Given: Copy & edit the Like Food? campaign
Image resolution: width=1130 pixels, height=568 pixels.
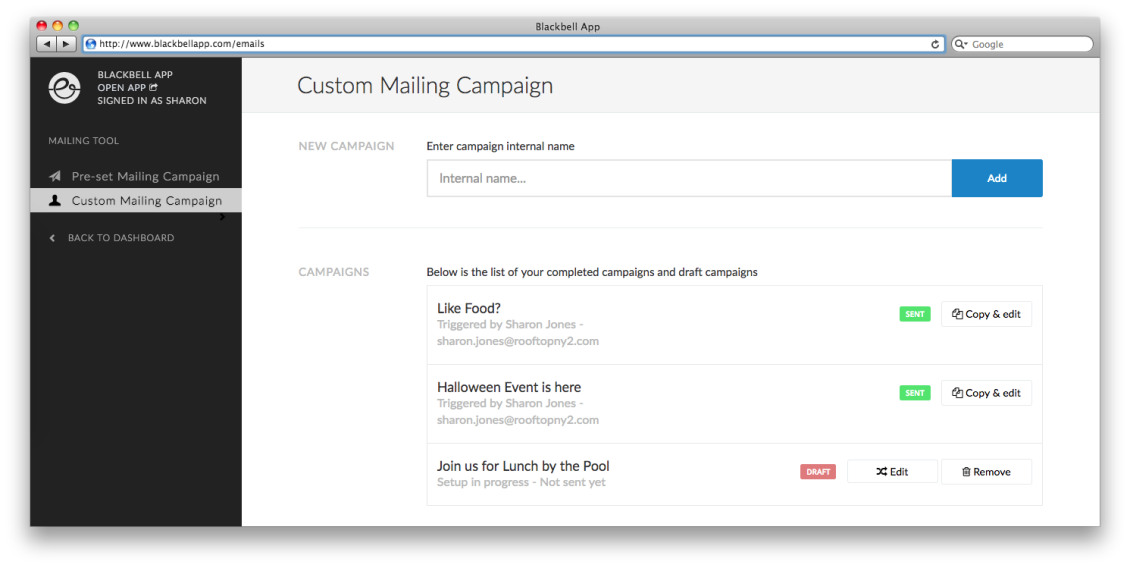Looking at the screenshot, I should pos(986,314).
